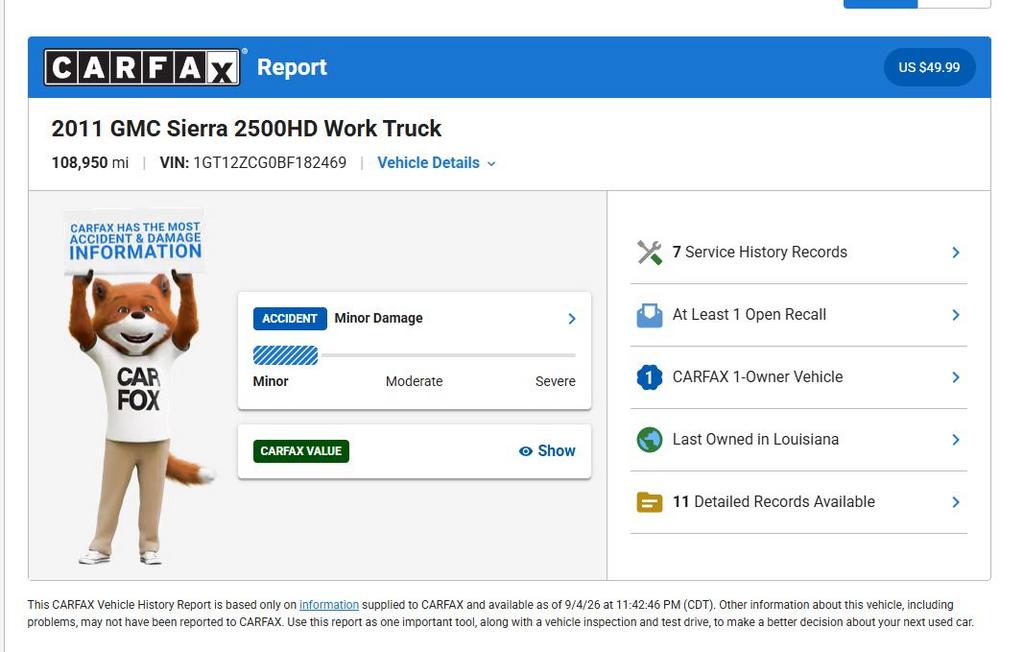
Task: Click the blue 1-Owner badge icon
Action: point(649,377)
